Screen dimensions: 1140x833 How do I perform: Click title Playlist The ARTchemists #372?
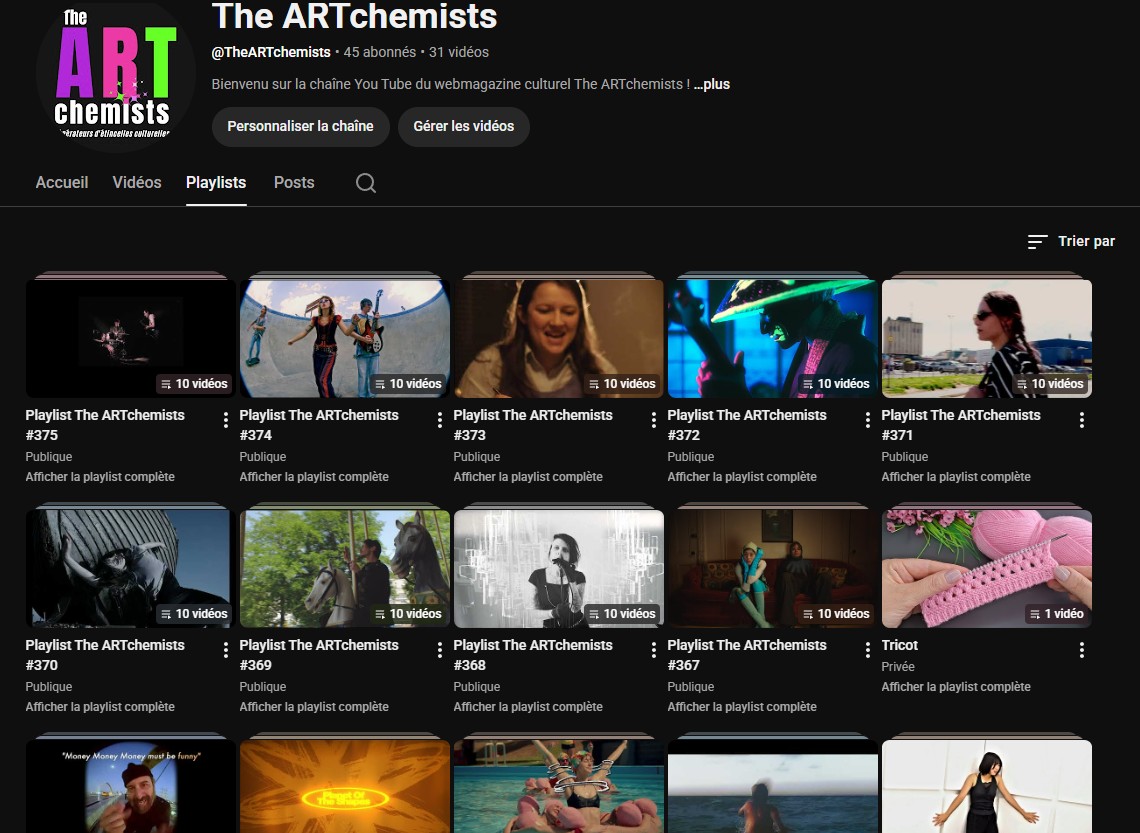coord(747,425)
